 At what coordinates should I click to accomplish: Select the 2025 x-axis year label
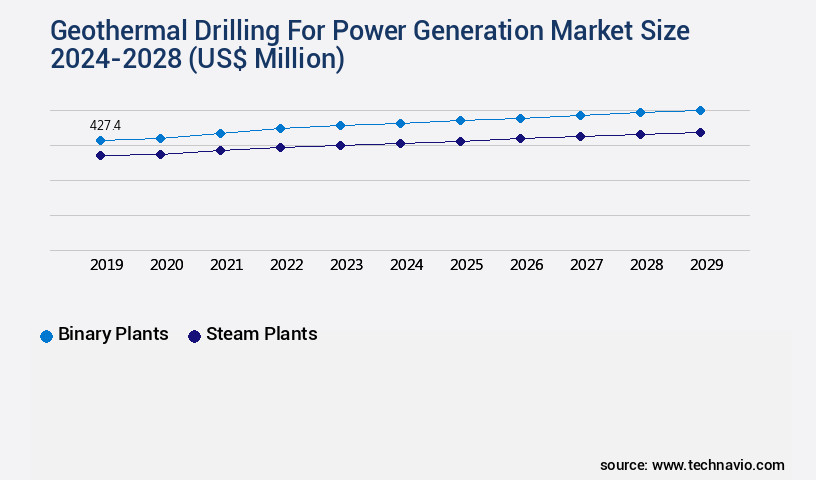[467, 265]
